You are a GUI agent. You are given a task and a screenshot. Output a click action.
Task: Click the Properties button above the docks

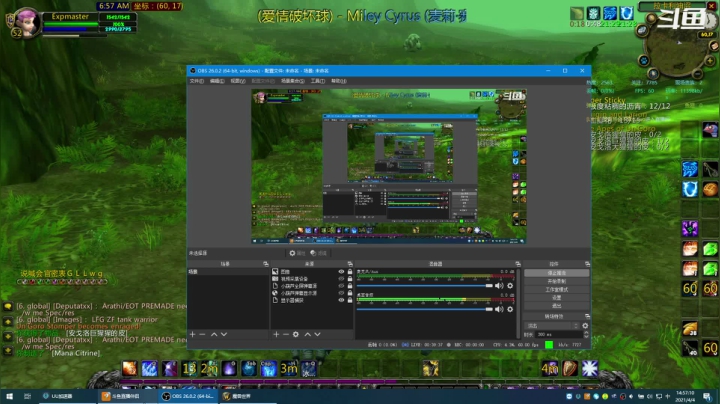[297, 253]
